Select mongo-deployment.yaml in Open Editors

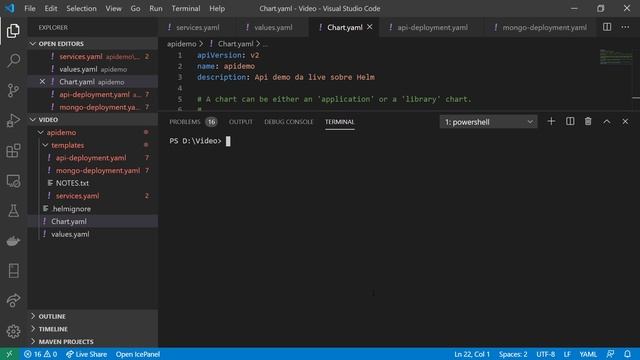click(93, 107)
